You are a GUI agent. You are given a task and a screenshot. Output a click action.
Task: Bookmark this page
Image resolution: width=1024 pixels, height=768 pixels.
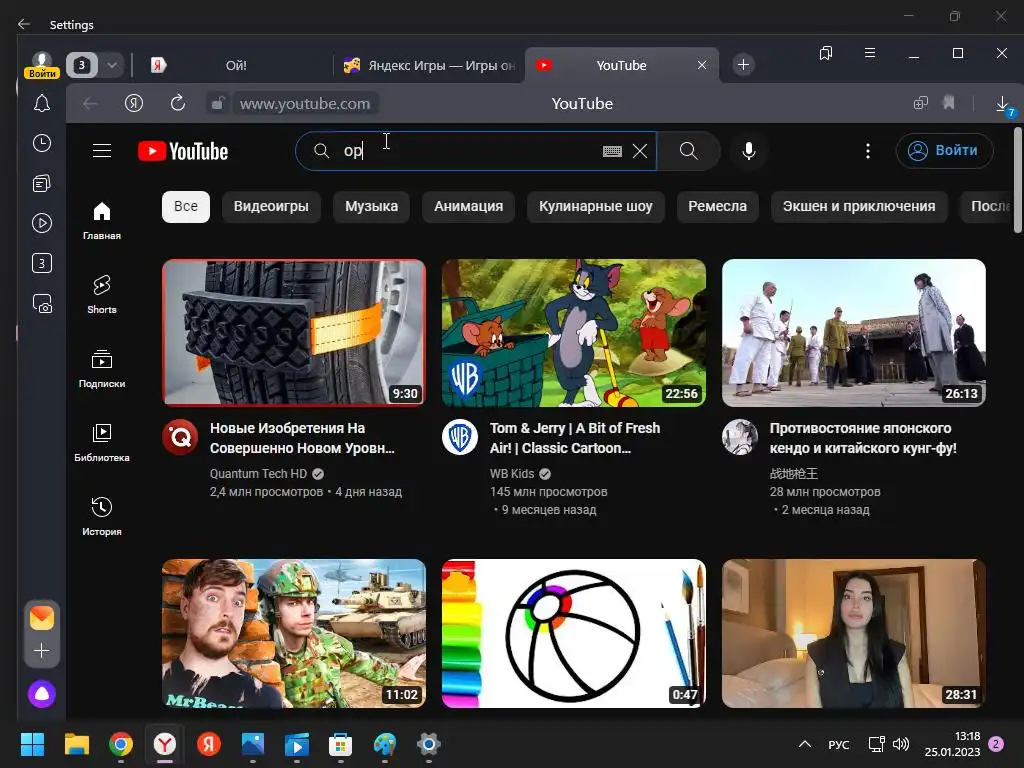(x=949, y=103)
